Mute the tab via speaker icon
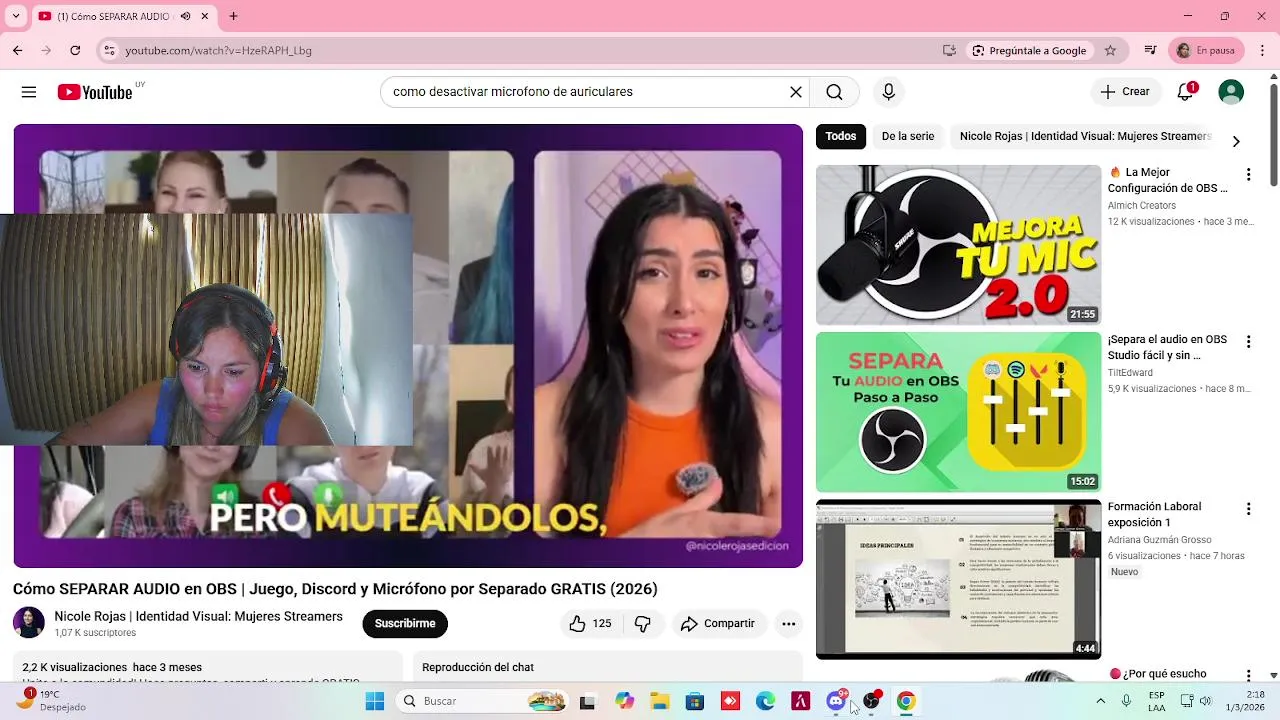Image resolution: width=1280 pixels, height=720 pixels. point(185,16)
